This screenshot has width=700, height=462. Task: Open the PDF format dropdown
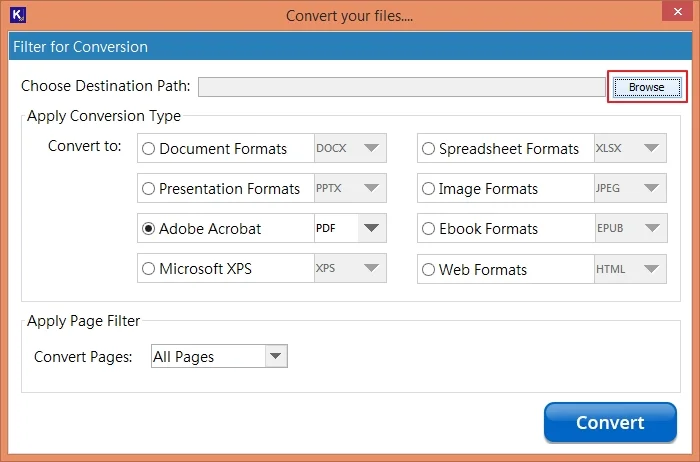pyautogui.click(x=350, y=228)
